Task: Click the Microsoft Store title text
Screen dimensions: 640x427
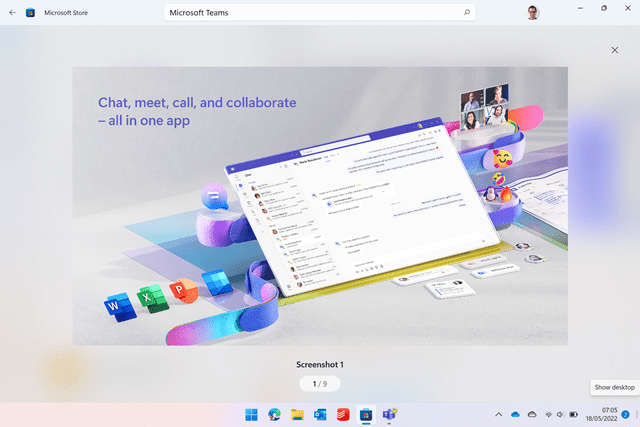Action: tap(66, 13)
